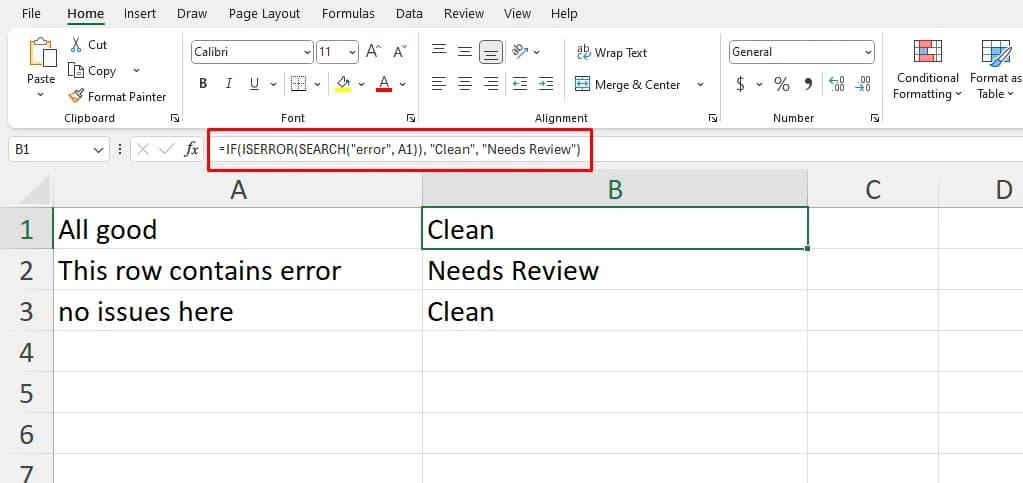Expand the Copy dropdown arrow
1023x483 pixels.
pos(136,70)
